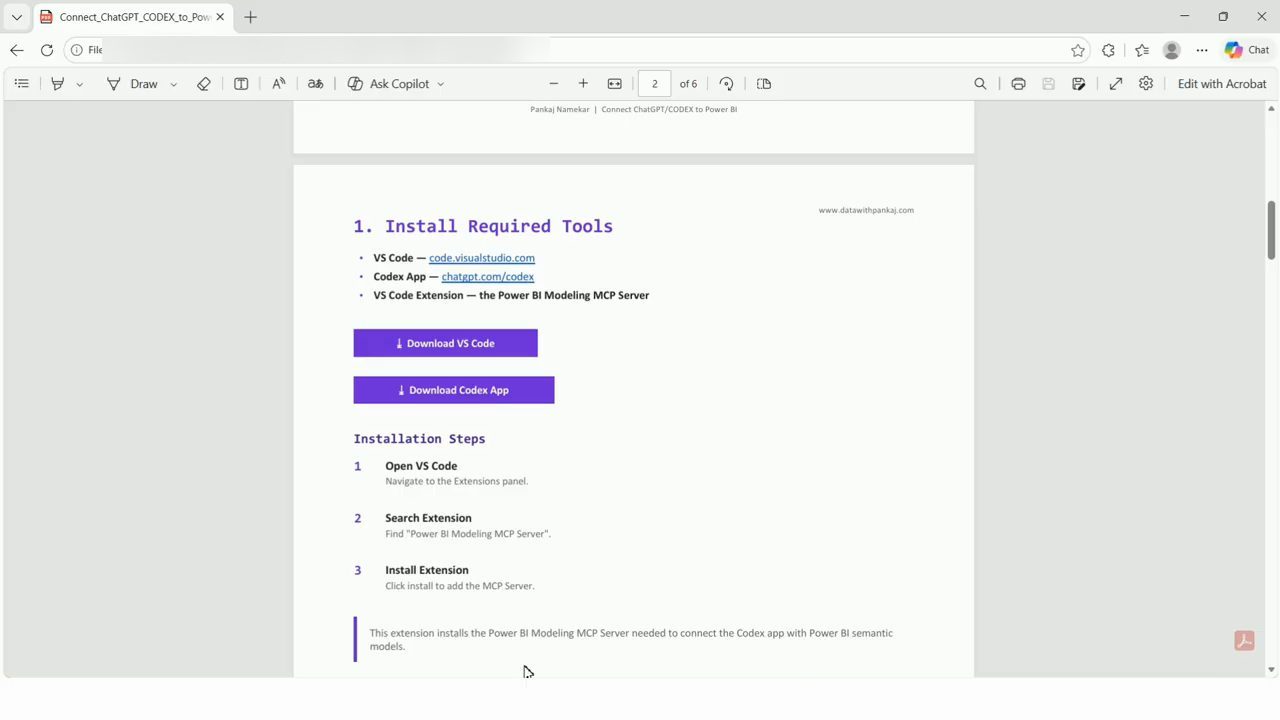Screen dimensions: 1280x720
Task: Open the PDF table of contents
Action: point(21,84)
